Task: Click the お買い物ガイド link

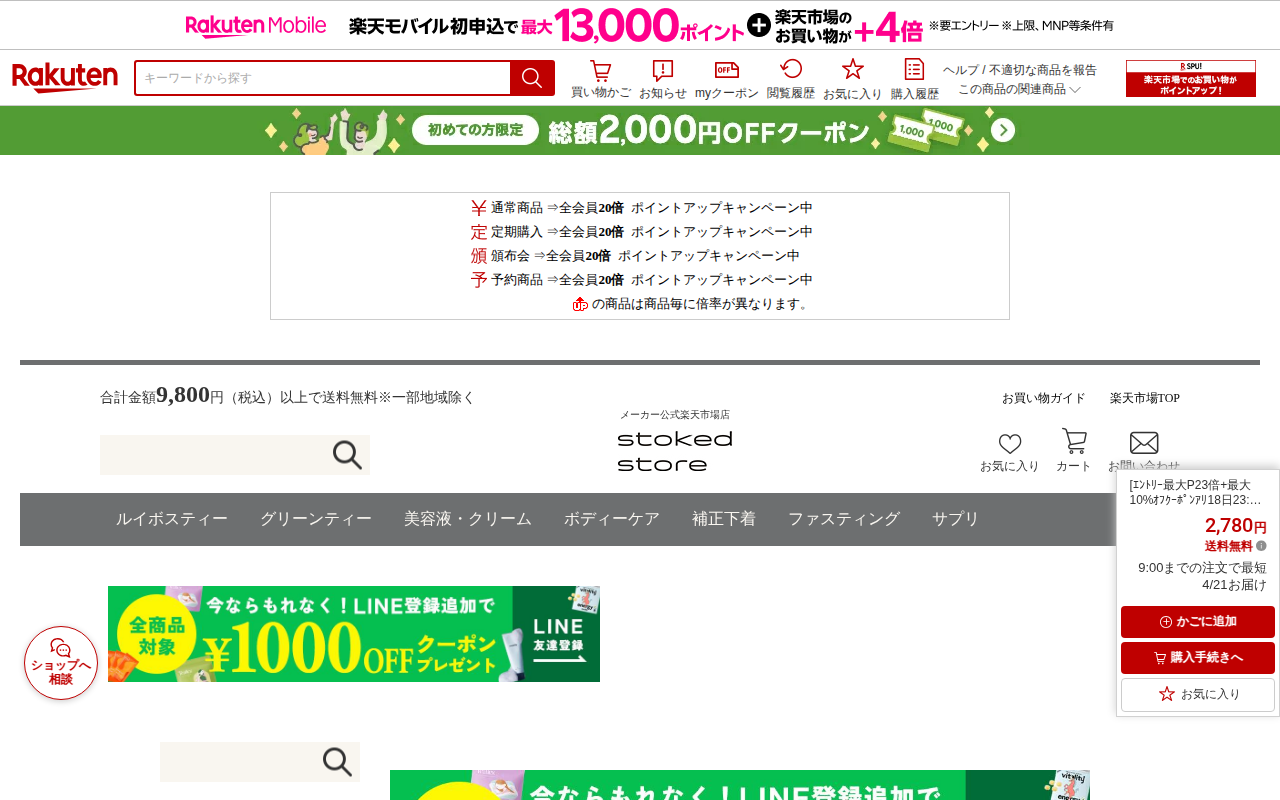Action: [x=1044, y=398]
